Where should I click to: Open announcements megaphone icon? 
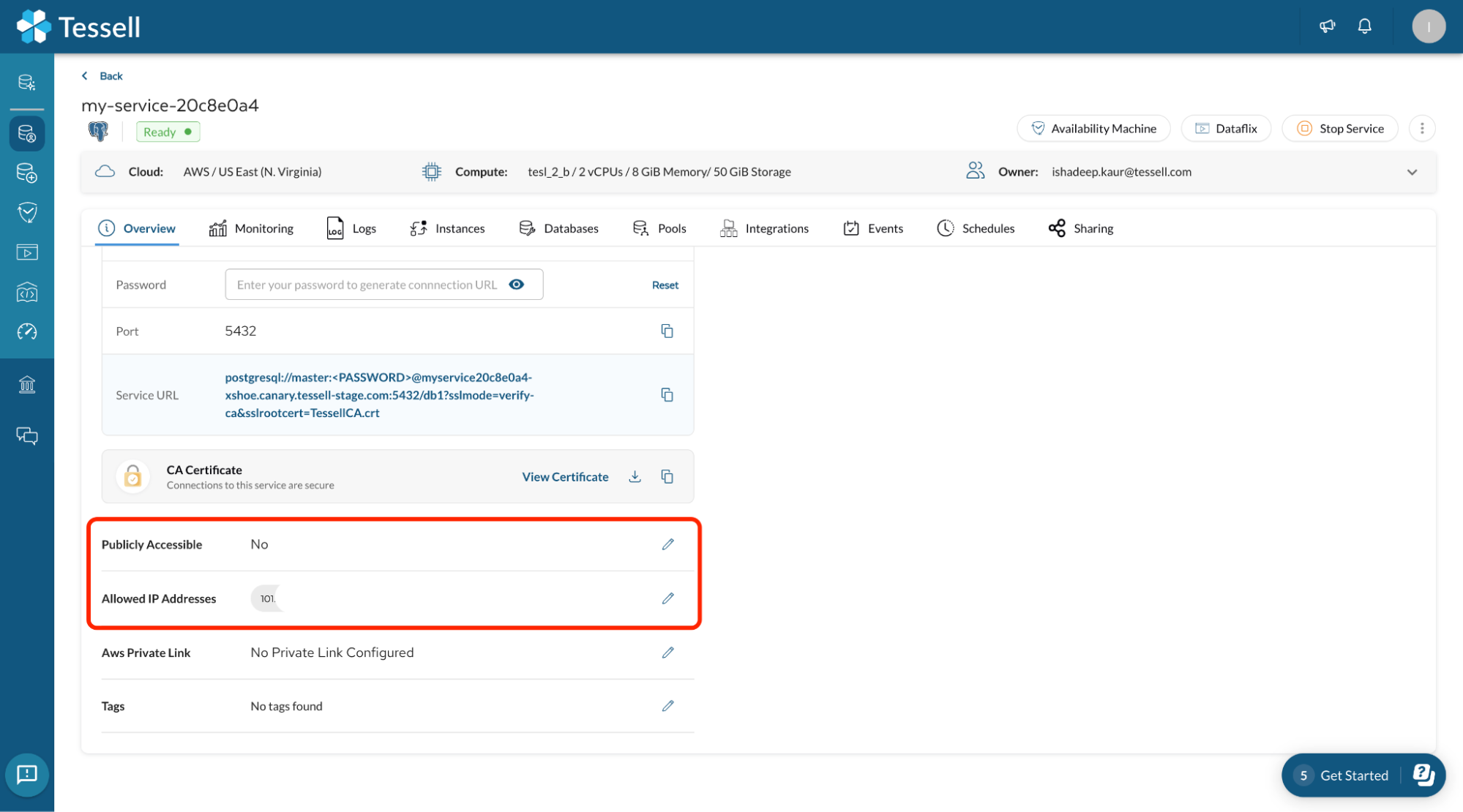tap(1327, 26)
